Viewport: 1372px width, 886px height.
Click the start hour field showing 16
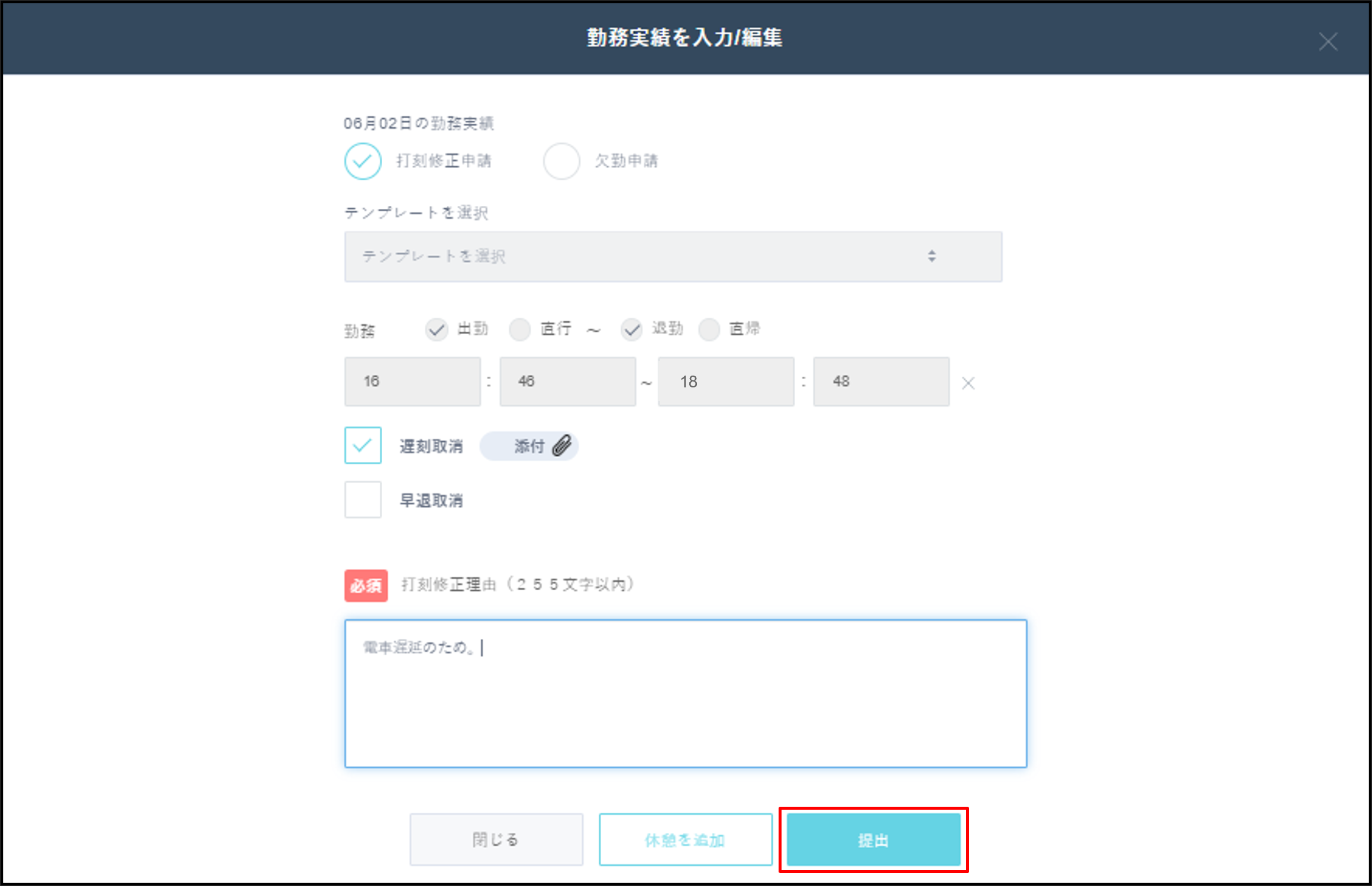click(x=412, y=381)
